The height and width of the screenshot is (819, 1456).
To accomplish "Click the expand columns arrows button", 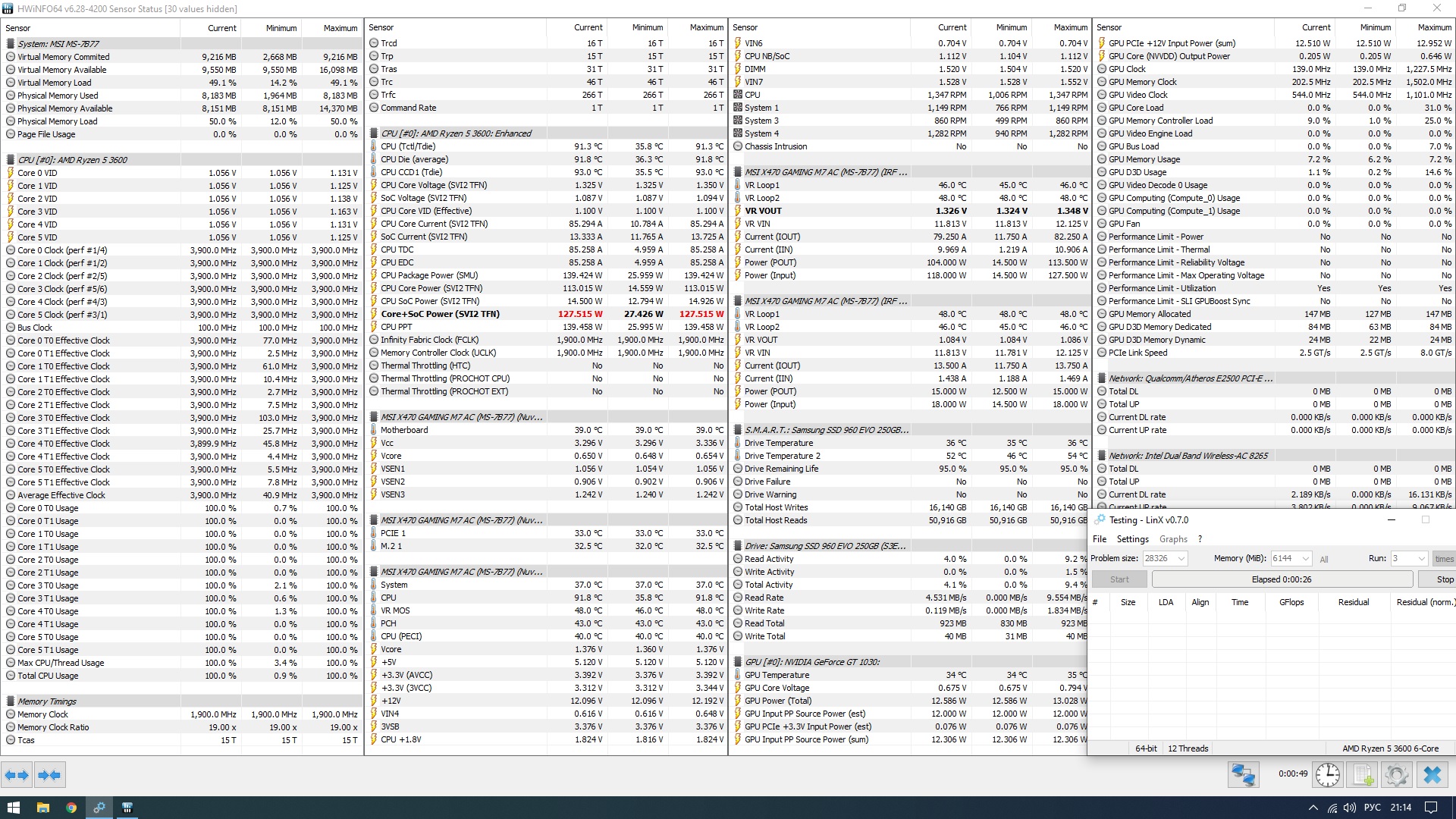I will point(17,775).
